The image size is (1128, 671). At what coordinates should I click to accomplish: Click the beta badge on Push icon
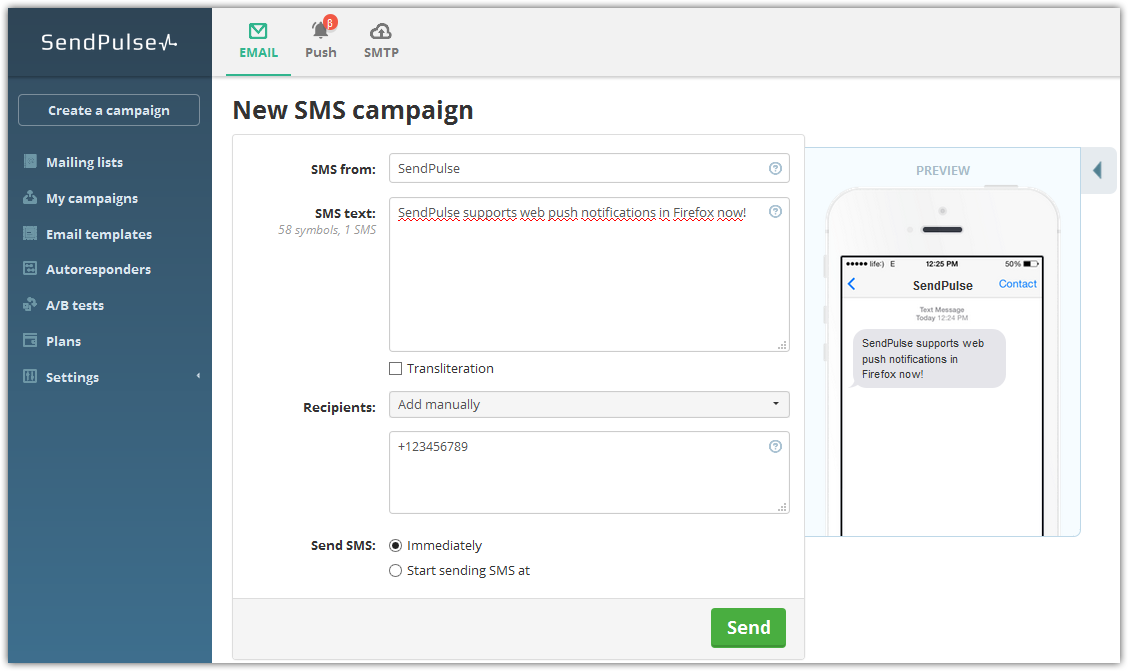(330, 22)
